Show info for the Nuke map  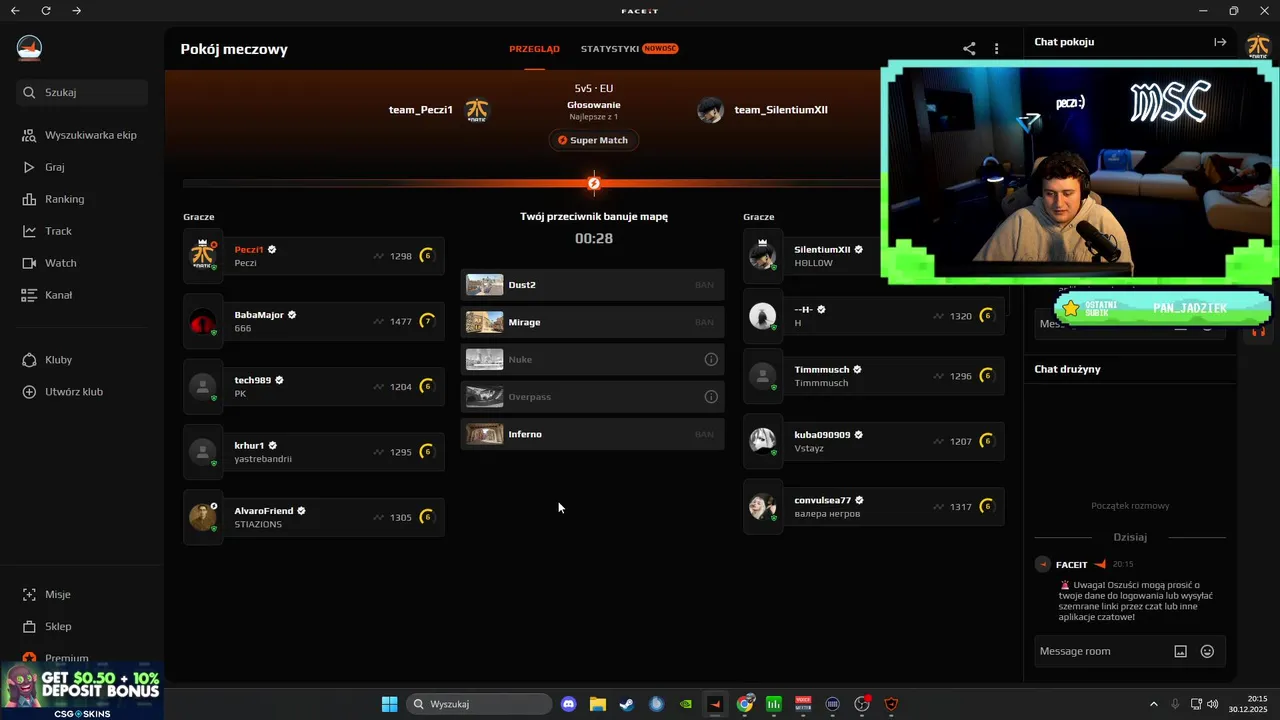tap(711, 359)
